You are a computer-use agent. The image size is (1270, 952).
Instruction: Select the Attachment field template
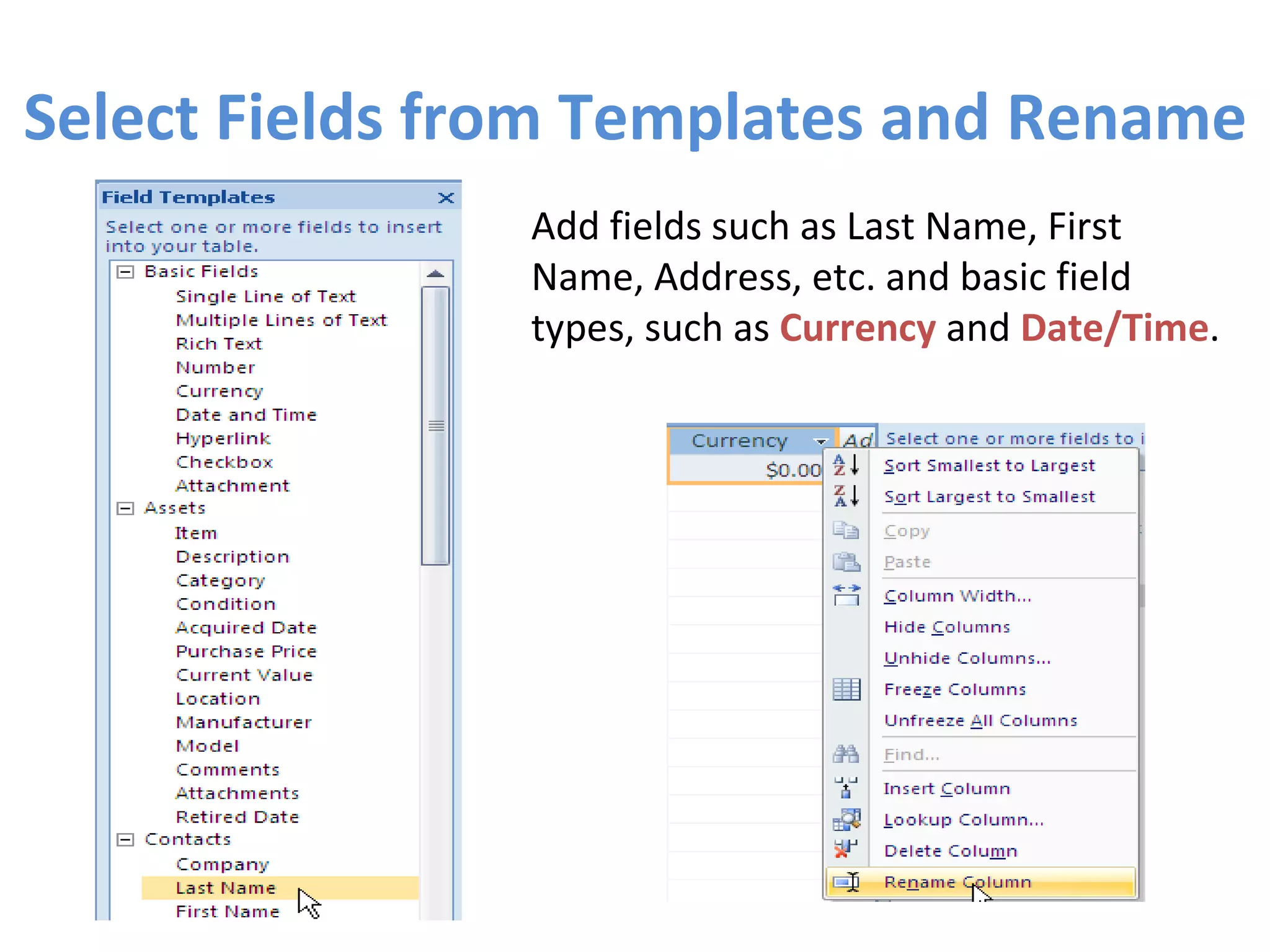click(x=233, y=485)
